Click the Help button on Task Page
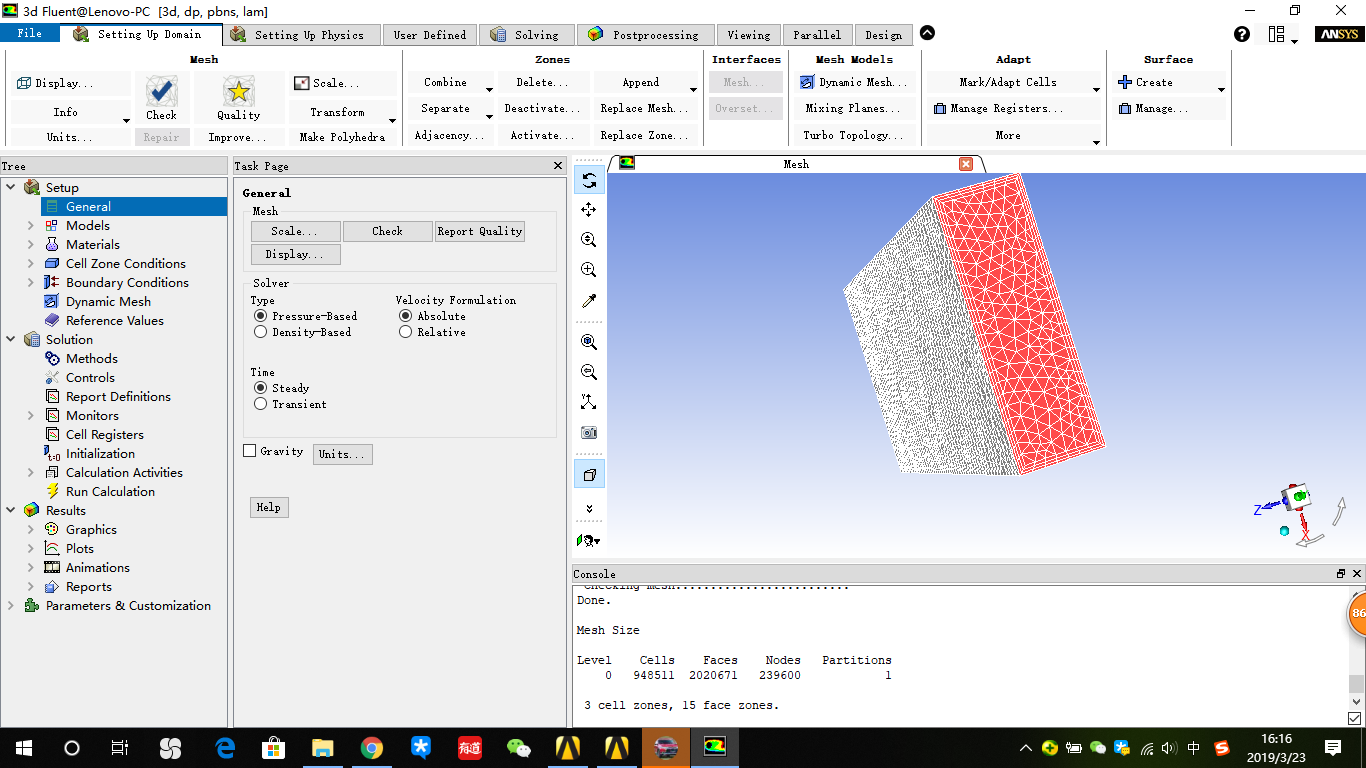 click(268, 507)
